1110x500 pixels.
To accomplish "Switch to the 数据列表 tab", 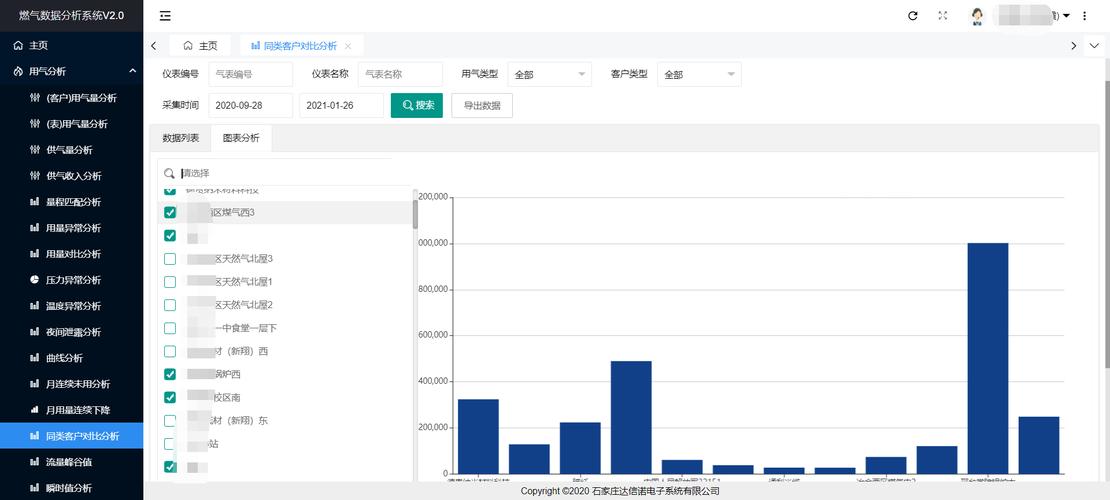I will click(x=181, y=138).
